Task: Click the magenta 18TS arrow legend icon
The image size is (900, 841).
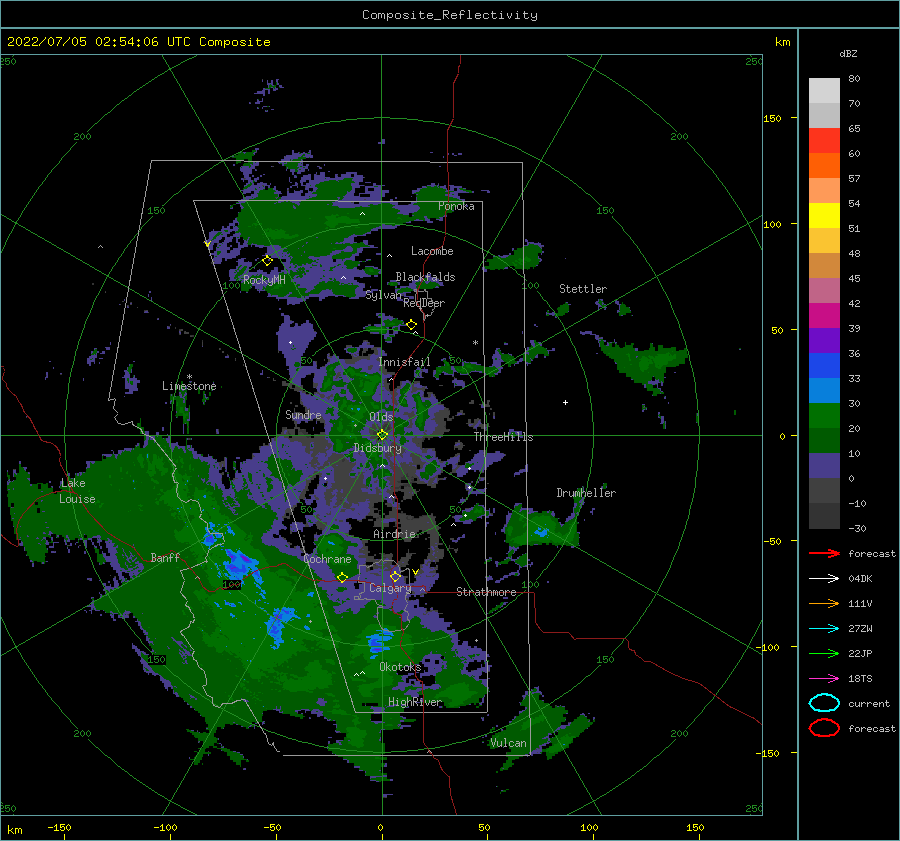Action: tap(824, 679)
